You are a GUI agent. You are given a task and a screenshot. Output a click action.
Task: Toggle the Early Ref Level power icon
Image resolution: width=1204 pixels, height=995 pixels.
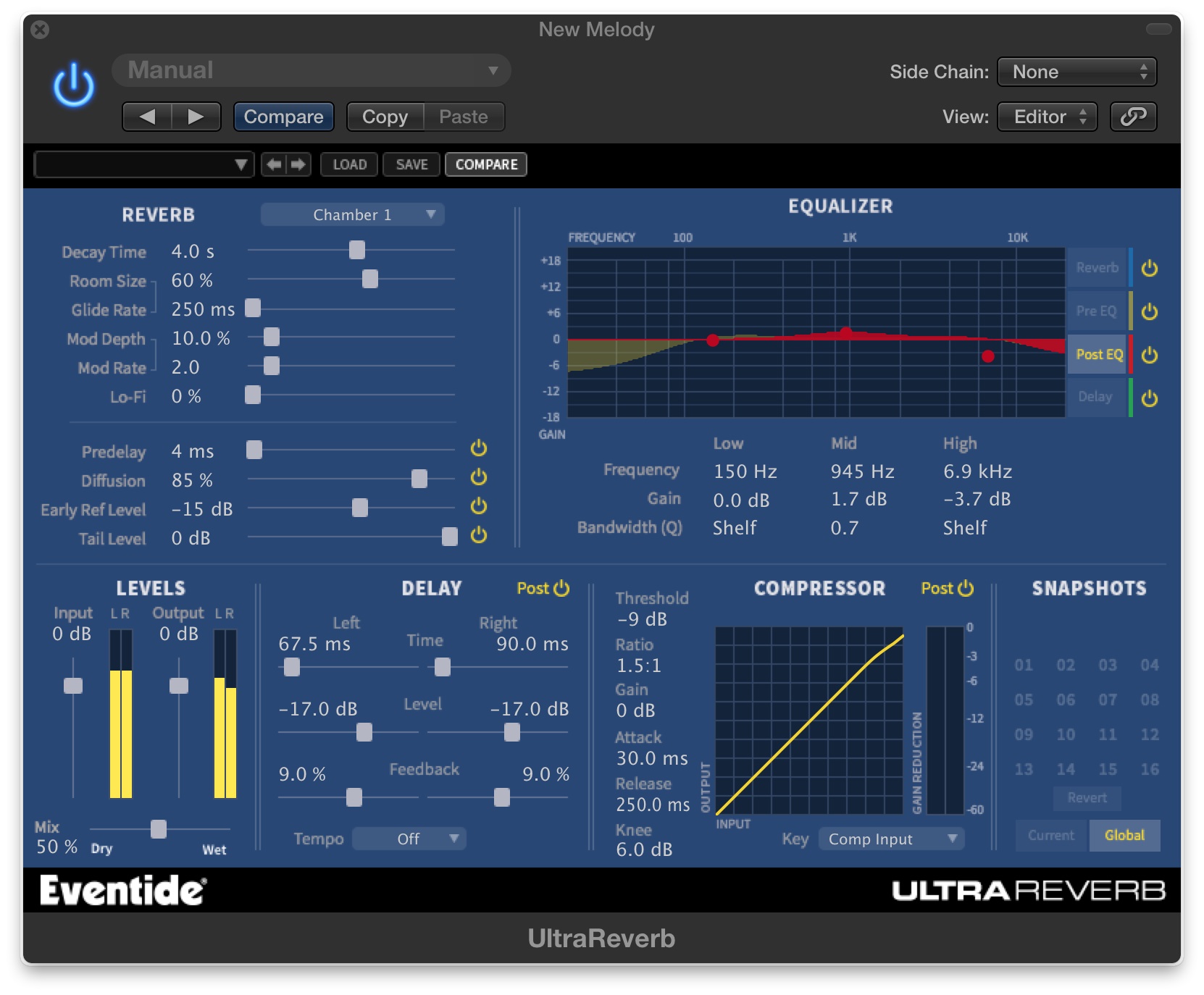(479, 506)
